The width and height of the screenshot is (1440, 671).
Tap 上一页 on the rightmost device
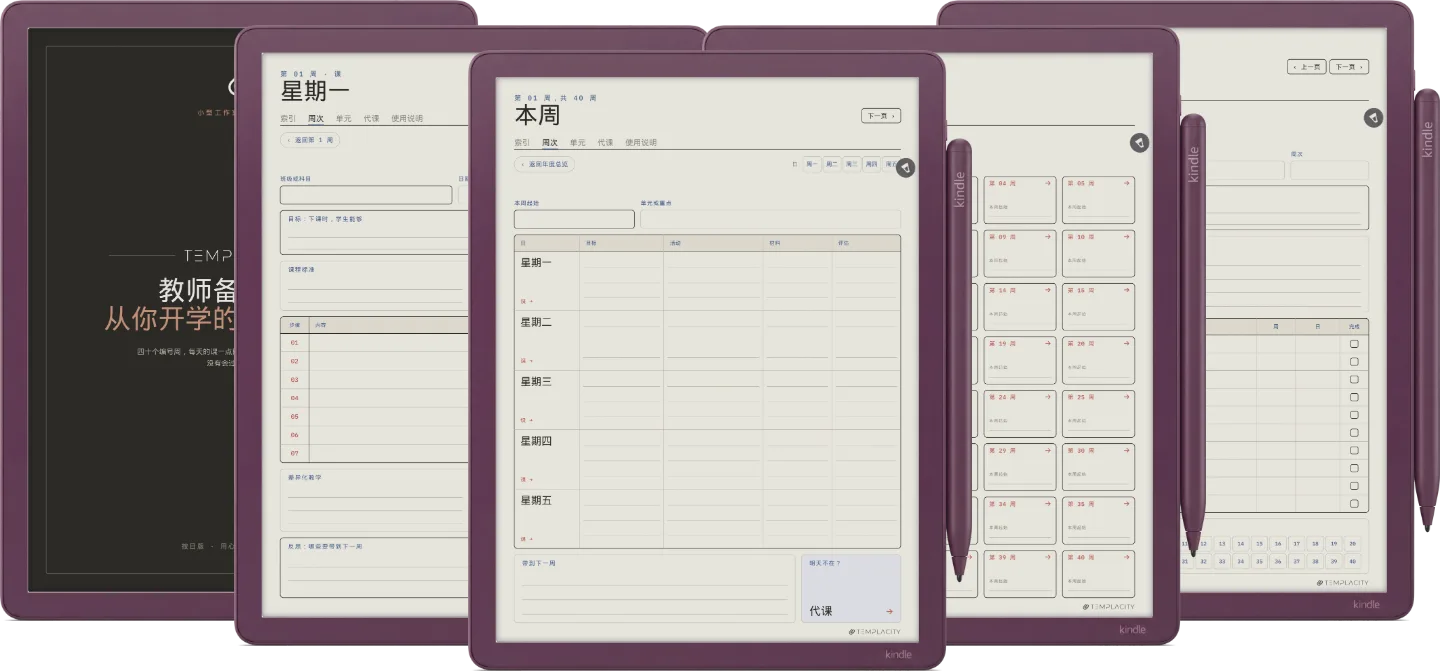coord(1307,67)
